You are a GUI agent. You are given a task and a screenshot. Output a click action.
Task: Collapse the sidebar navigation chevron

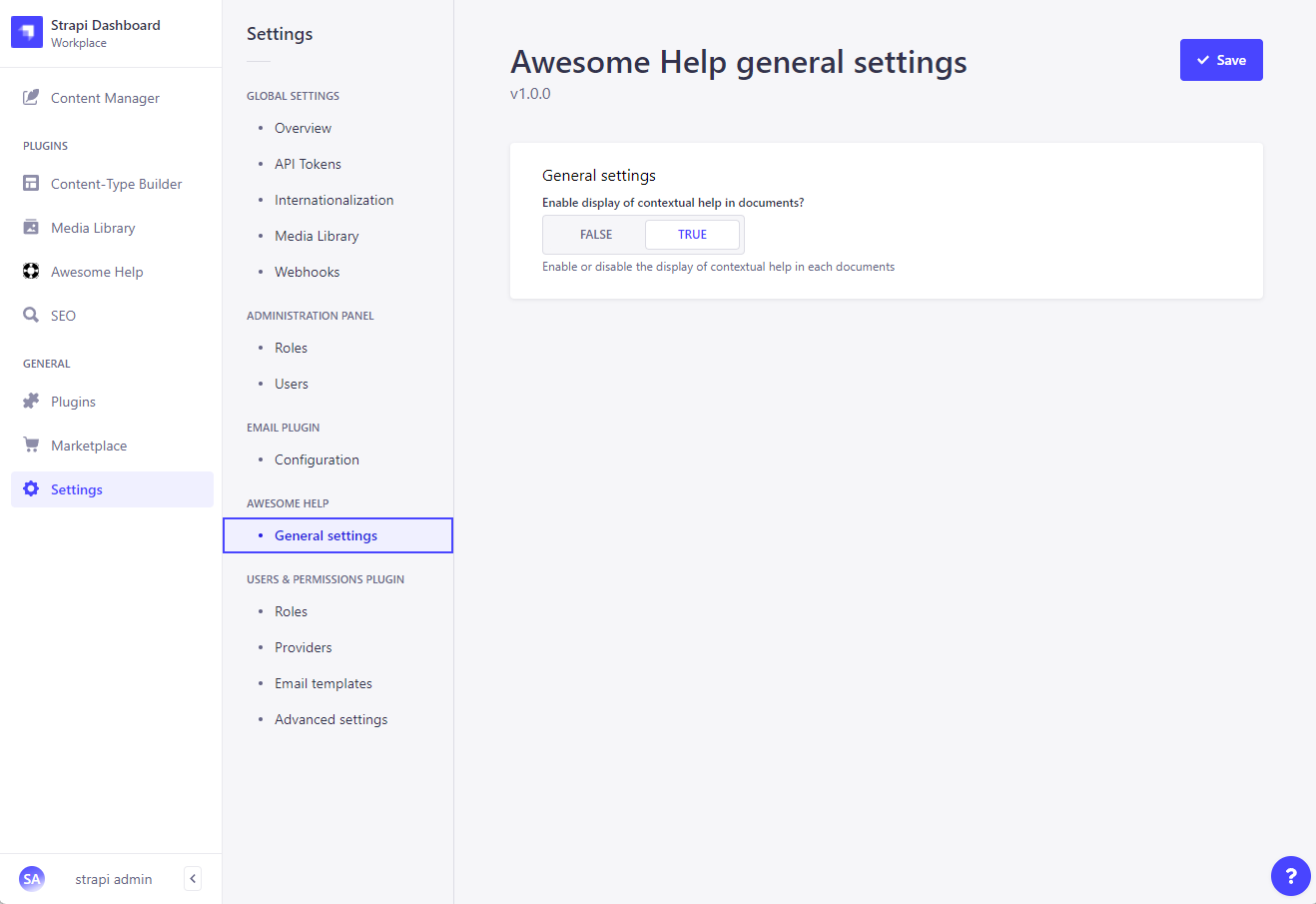click(193, 879)
